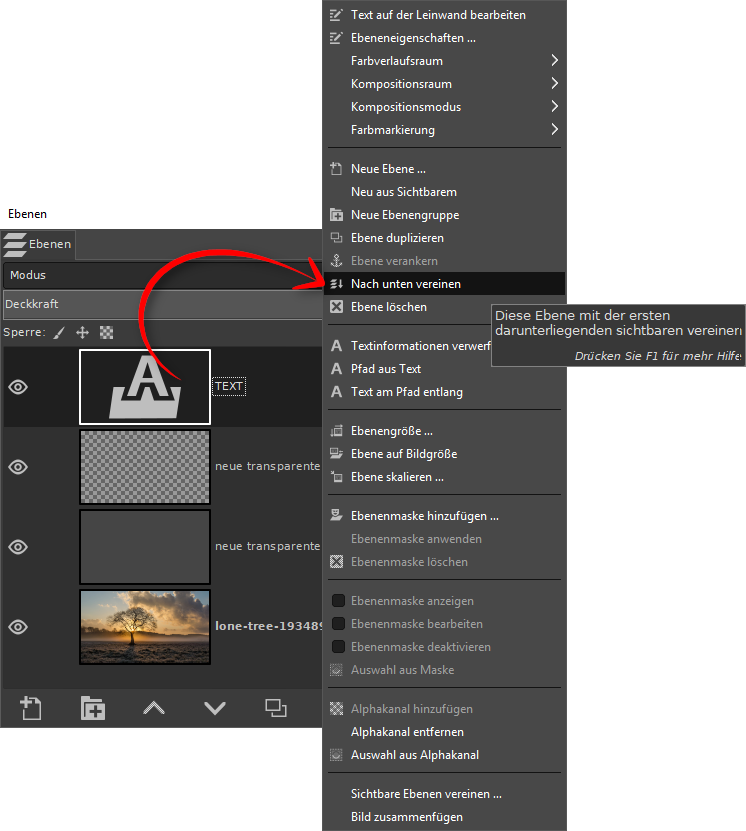Click the TEXT layer name label

point(229,386)
